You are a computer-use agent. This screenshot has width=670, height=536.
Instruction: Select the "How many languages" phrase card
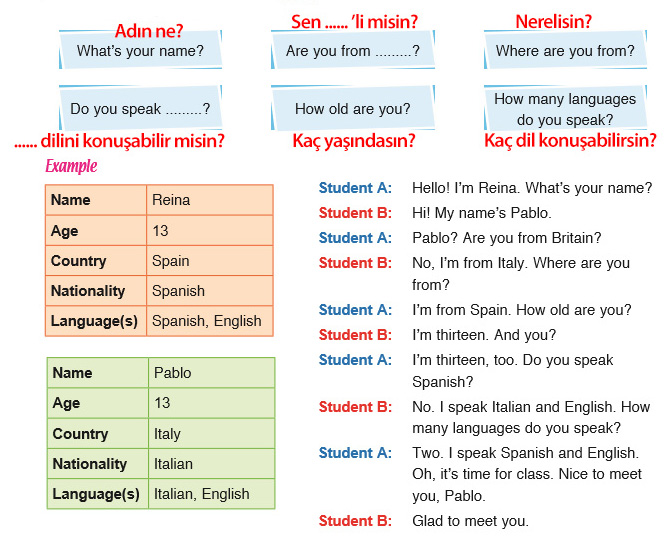click(x=565, y=109)
